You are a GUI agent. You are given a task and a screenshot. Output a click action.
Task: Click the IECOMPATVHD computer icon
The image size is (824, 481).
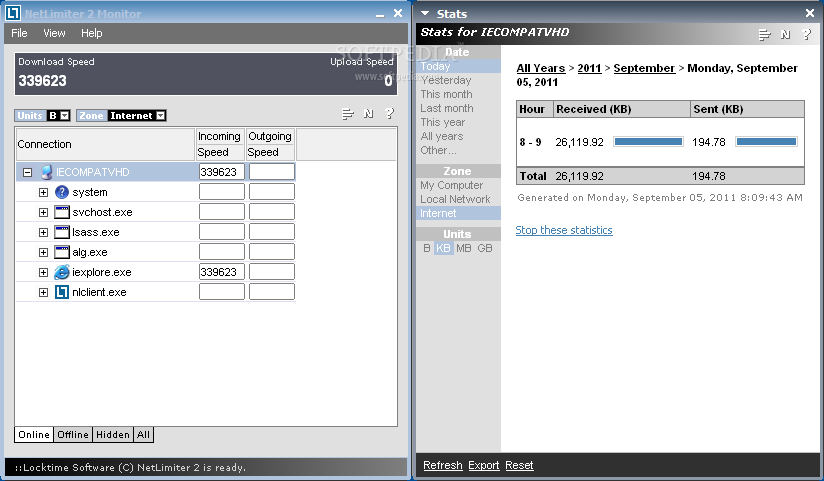[46, 172]
